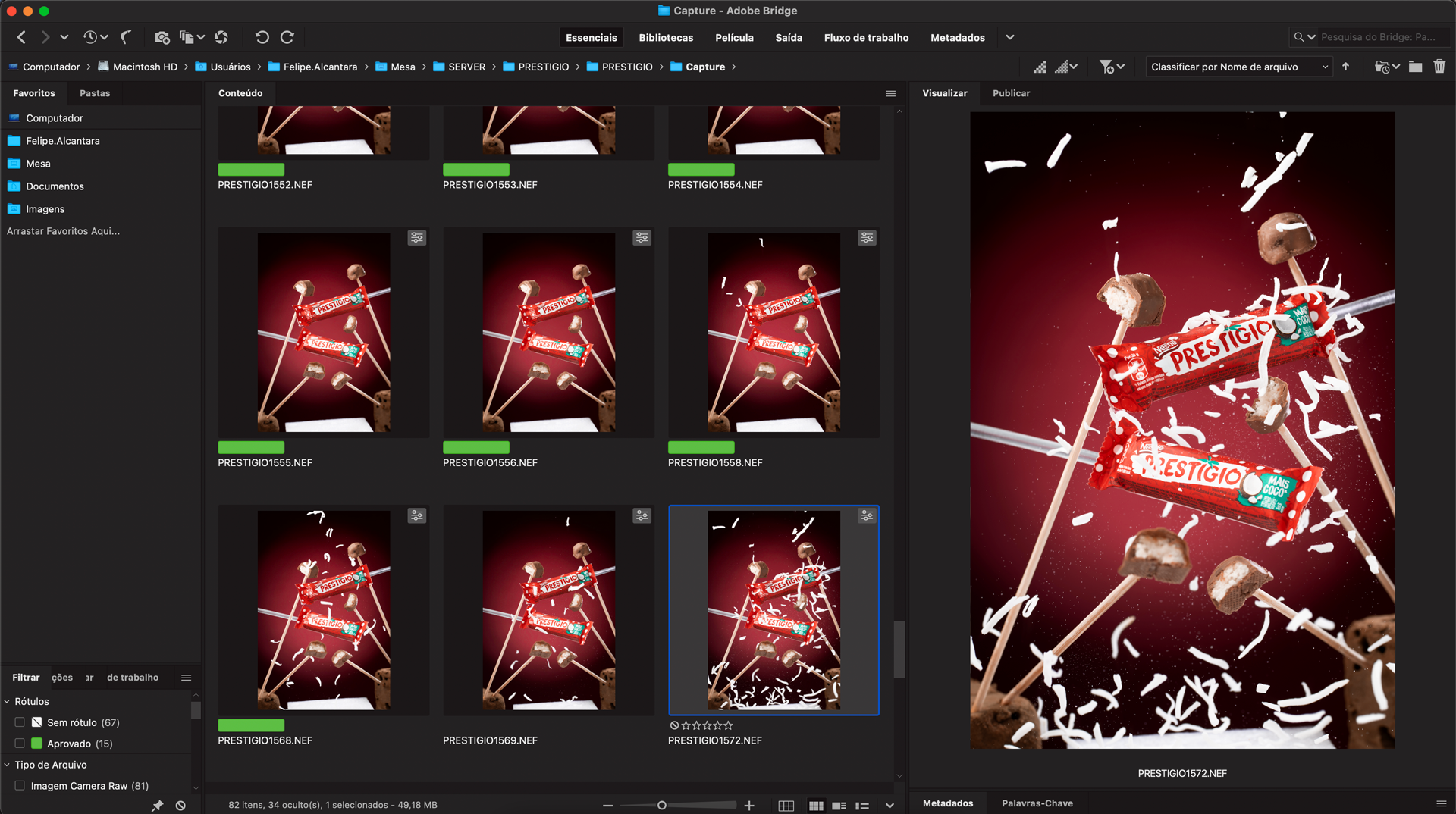Open the search options magnifier dropdown
The image size is (1456, 814).
click(1304, 37)
